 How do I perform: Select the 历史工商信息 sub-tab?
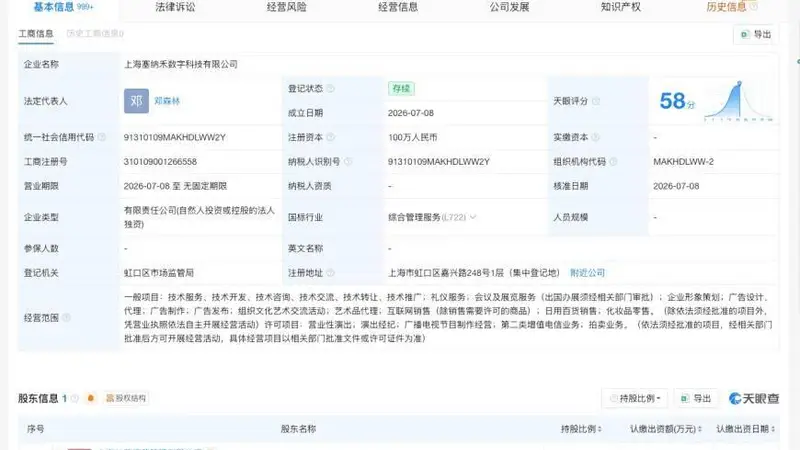[95, 34]
